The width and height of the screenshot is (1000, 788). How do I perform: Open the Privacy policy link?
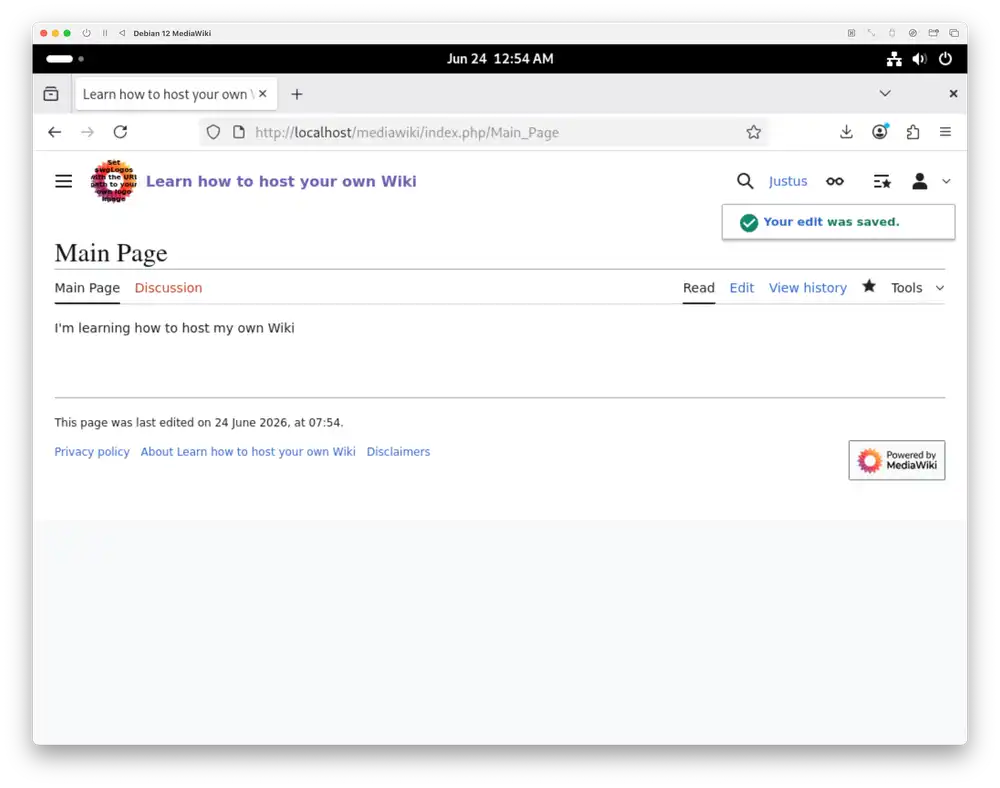[92, 451]
